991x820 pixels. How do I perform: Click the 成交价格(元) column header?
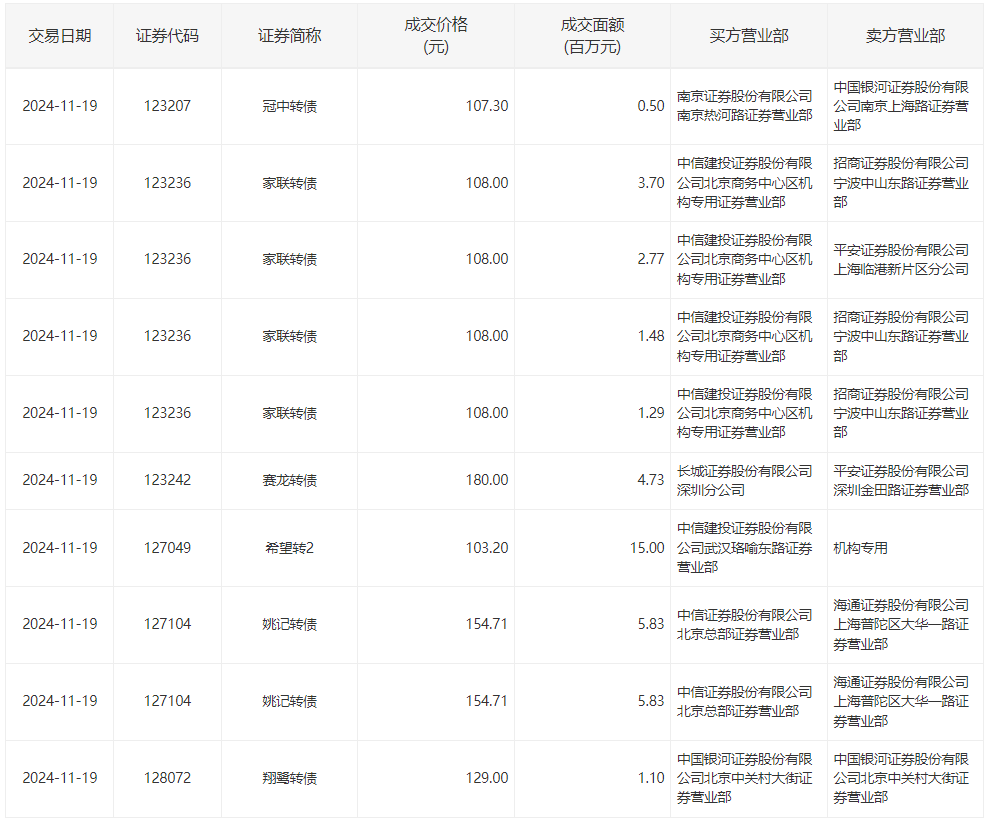point(436,36)
